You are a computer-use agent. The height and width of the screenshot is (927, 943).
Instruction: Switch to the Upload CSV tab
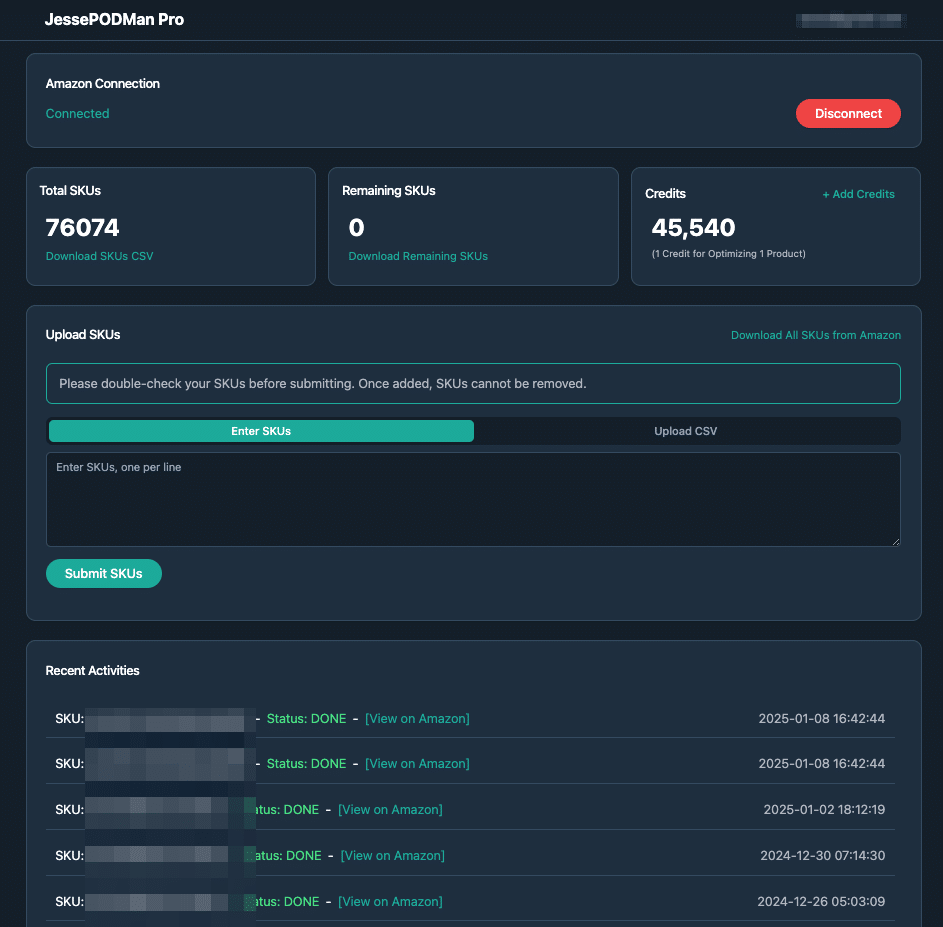click(685, 431)
